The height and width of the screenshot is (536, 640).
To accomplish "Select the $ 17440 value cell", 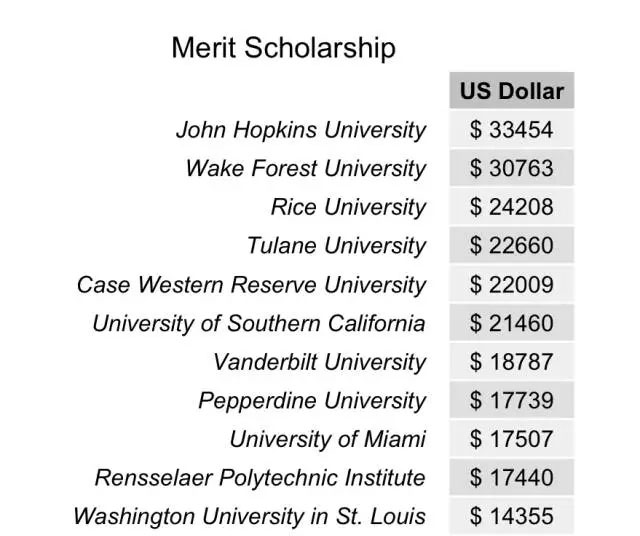I will point(512,477).
